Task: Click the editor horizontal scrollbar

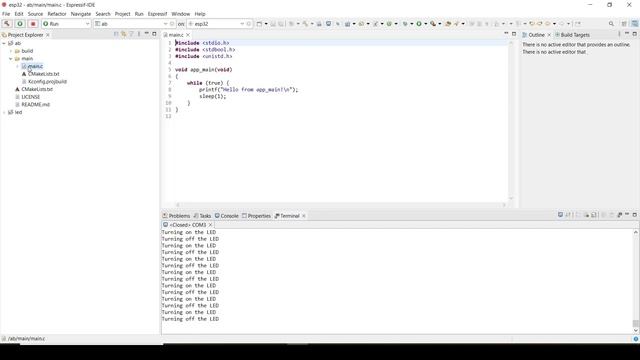Action: [x=341, y=205]
